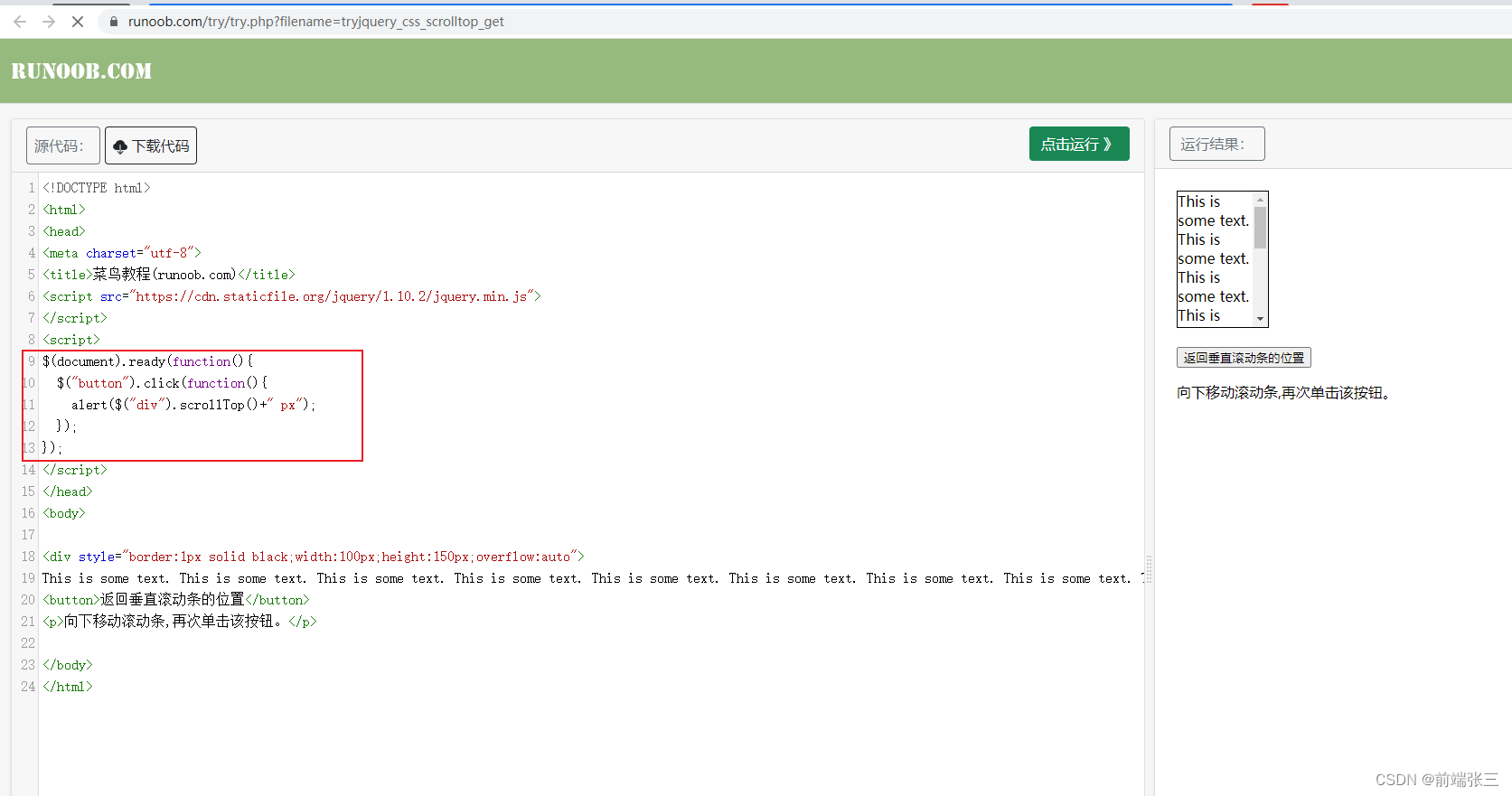Image resolution: width=1512 pixels, height=796 pixels.
Task: Go forward with the browser forward arrow
Action: 49,22
